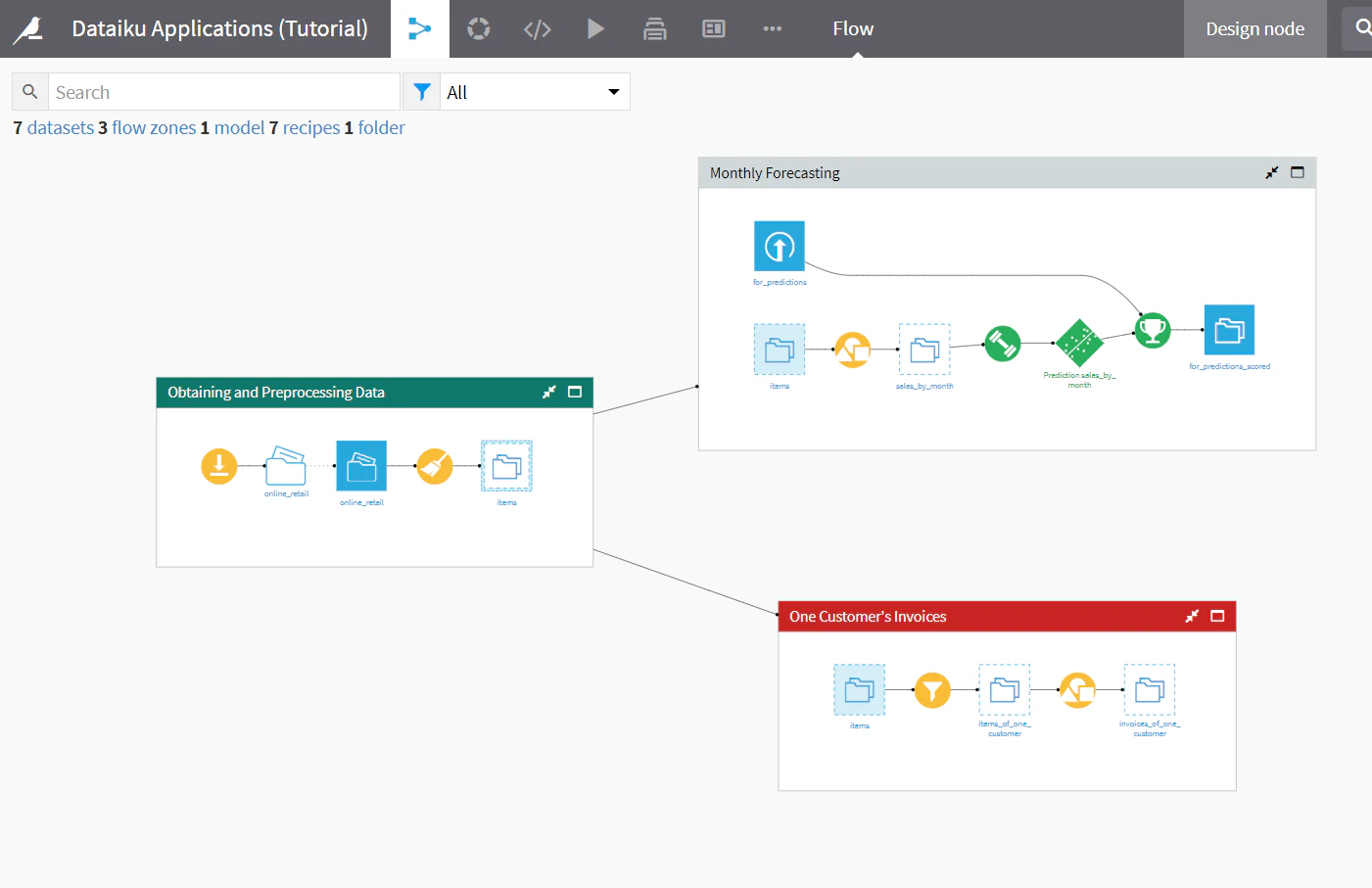Click the items_of_one_customer label text
This screenshot has width=1372, height=888.
[1005, 728]
